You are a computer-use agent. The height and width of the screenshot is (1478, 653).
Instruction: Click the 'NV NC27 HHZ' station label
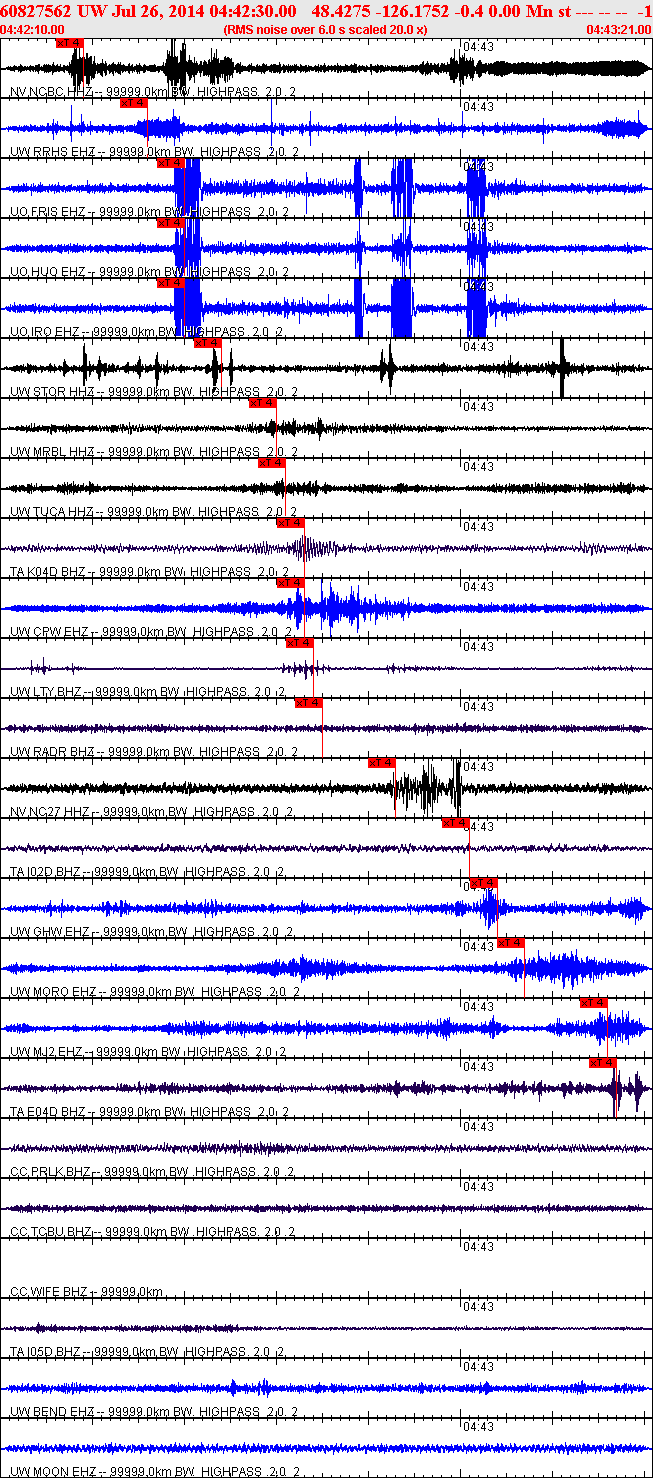coord(50,812)
